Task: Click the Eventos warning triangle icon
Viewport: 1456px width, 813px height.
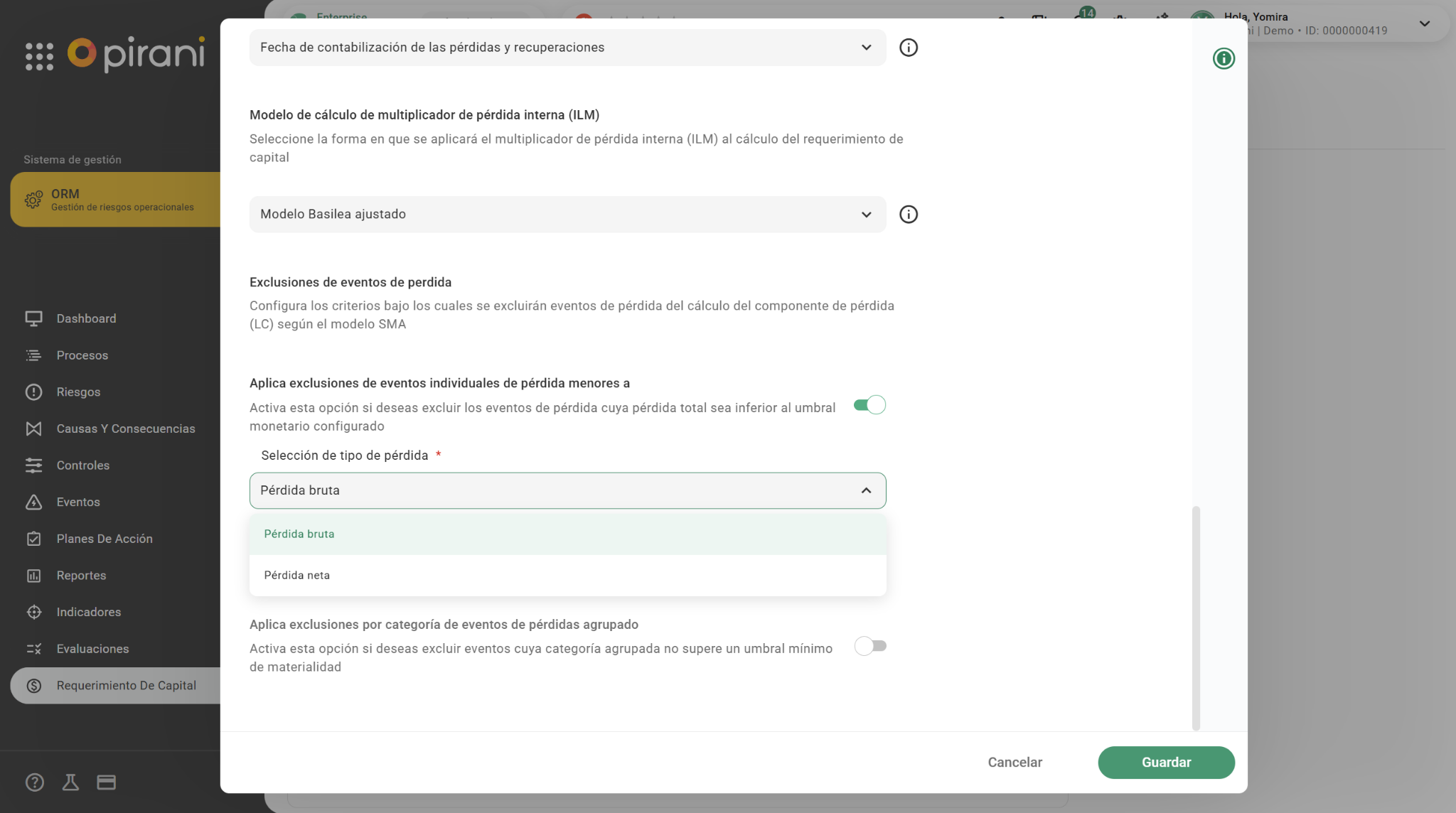Action: (x=33, y=502)
